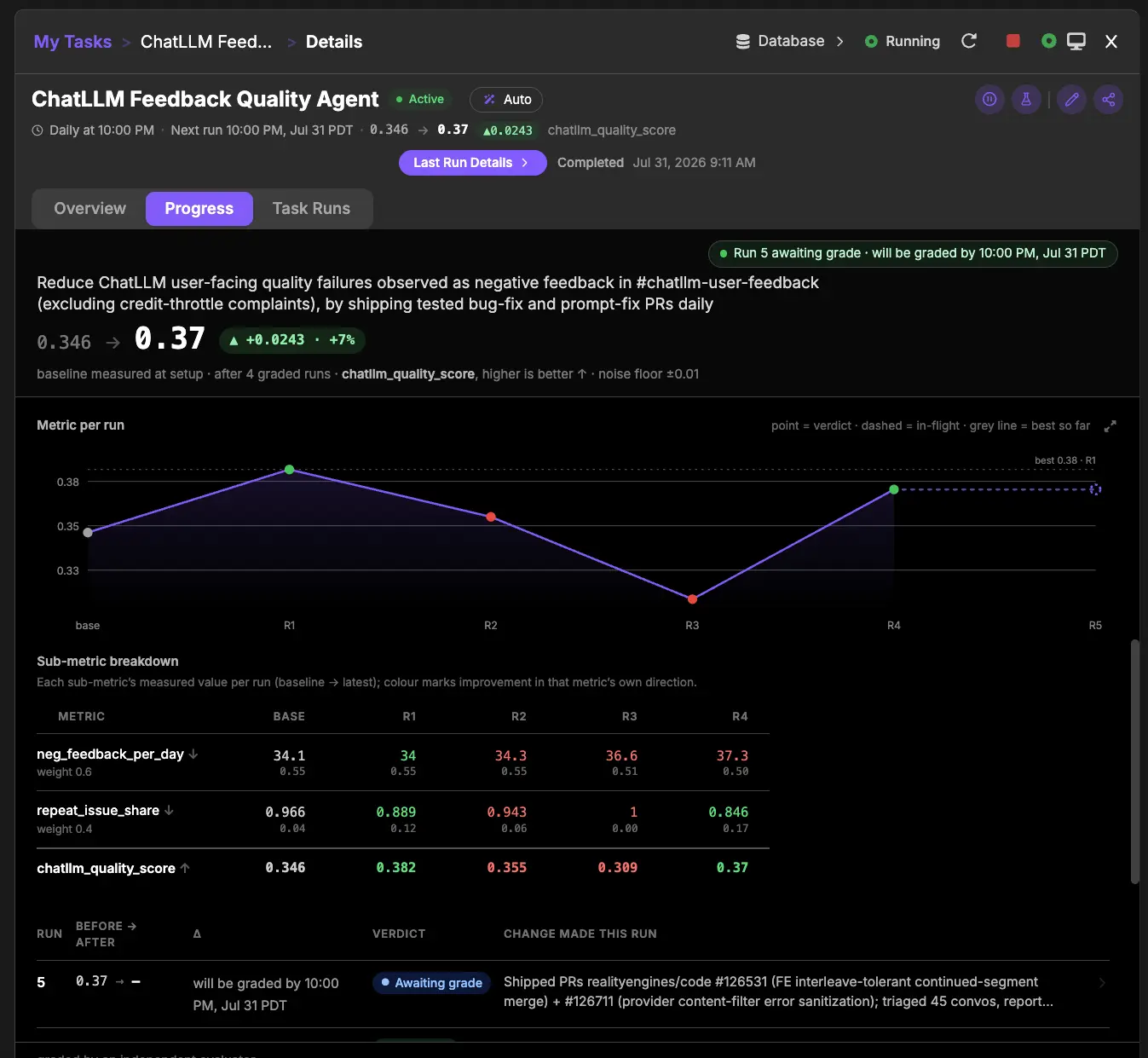Open Last Run Details
The width and height of the screenshot is (1148, 1058).
(x=472, y=163)
